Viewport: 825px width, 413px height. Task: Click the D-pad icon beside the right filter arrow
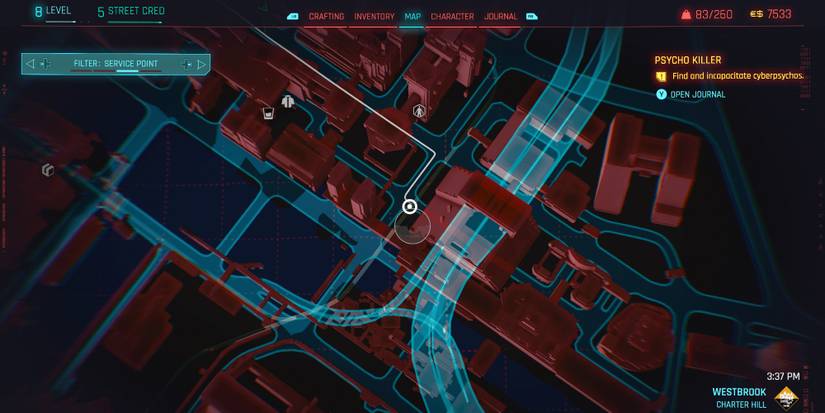tap(186, 64)
